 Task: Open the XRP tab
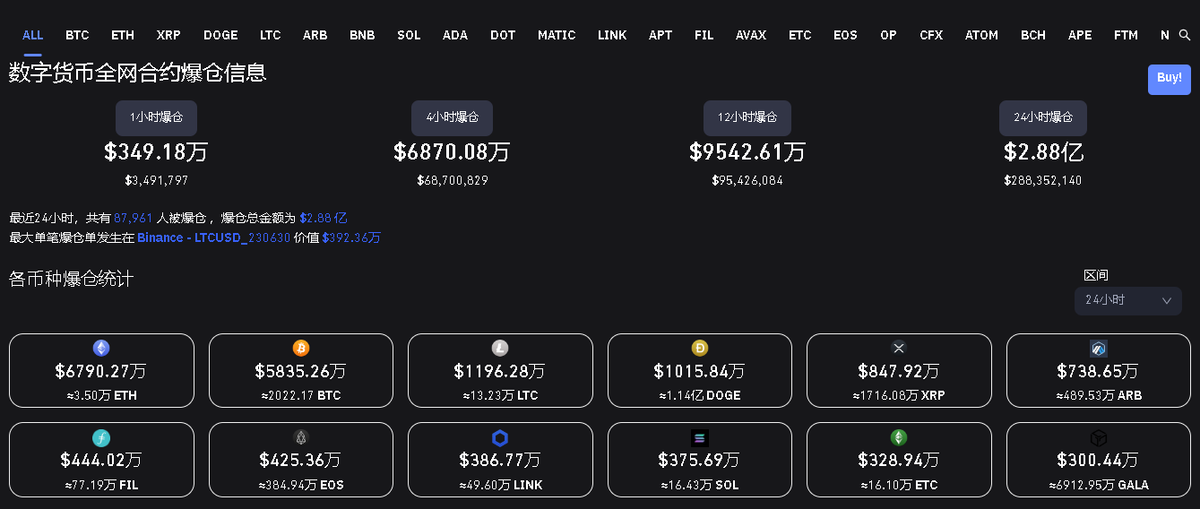click(x=169, y=35)
